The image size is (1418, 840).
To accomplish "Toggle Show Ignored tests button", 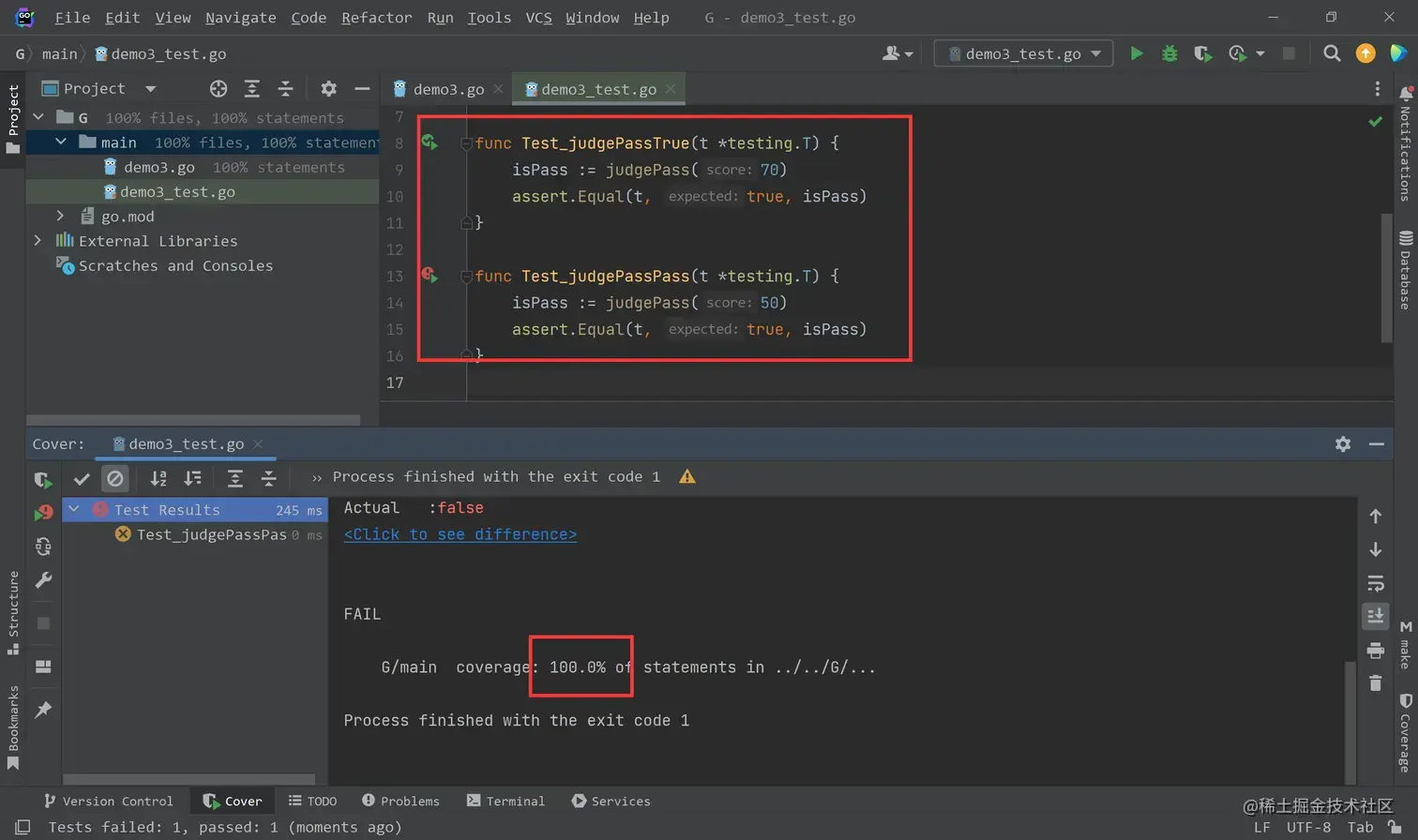I will tap(114, 479).
